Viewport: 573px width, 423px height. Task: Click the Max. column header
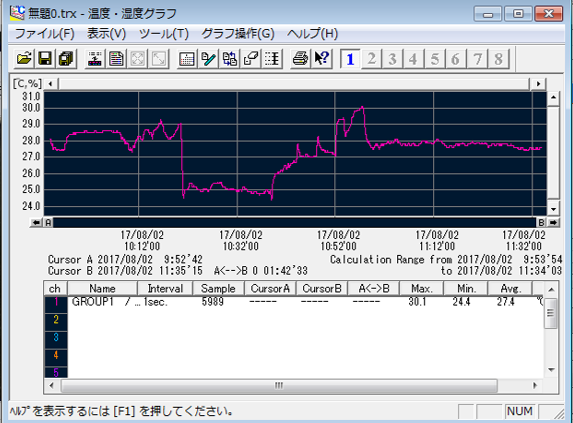pos(421,289)
